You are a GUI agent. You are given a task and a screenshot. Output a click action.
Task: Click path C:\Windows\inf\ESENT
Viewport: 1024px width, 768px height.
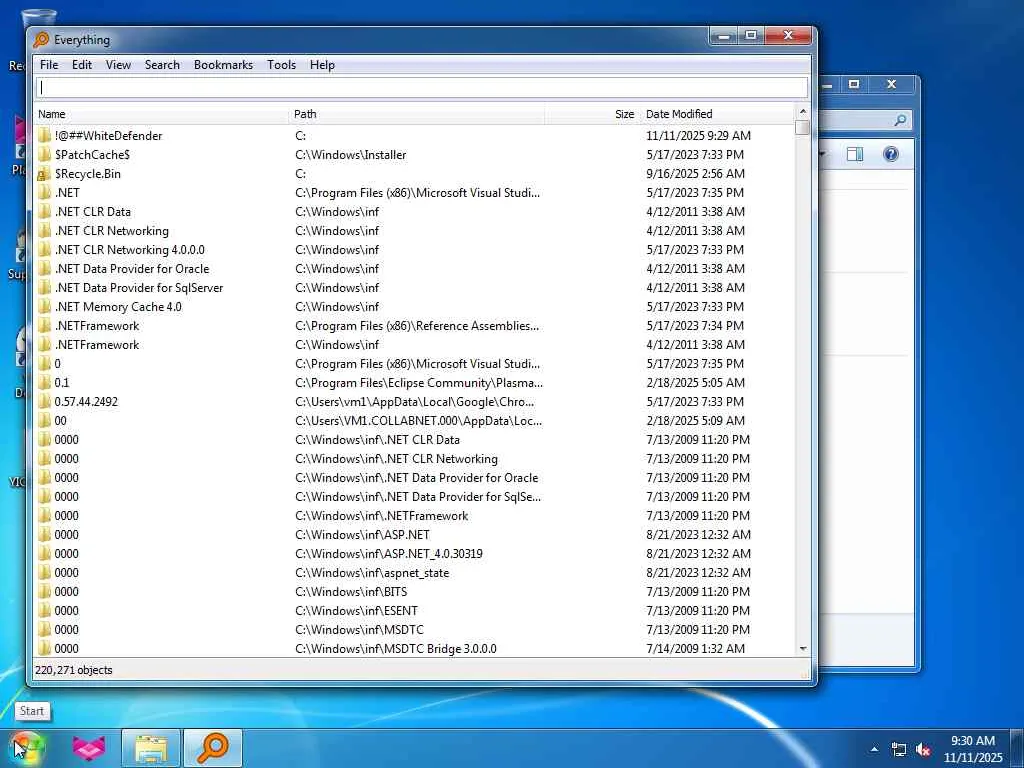coord(357,611)
